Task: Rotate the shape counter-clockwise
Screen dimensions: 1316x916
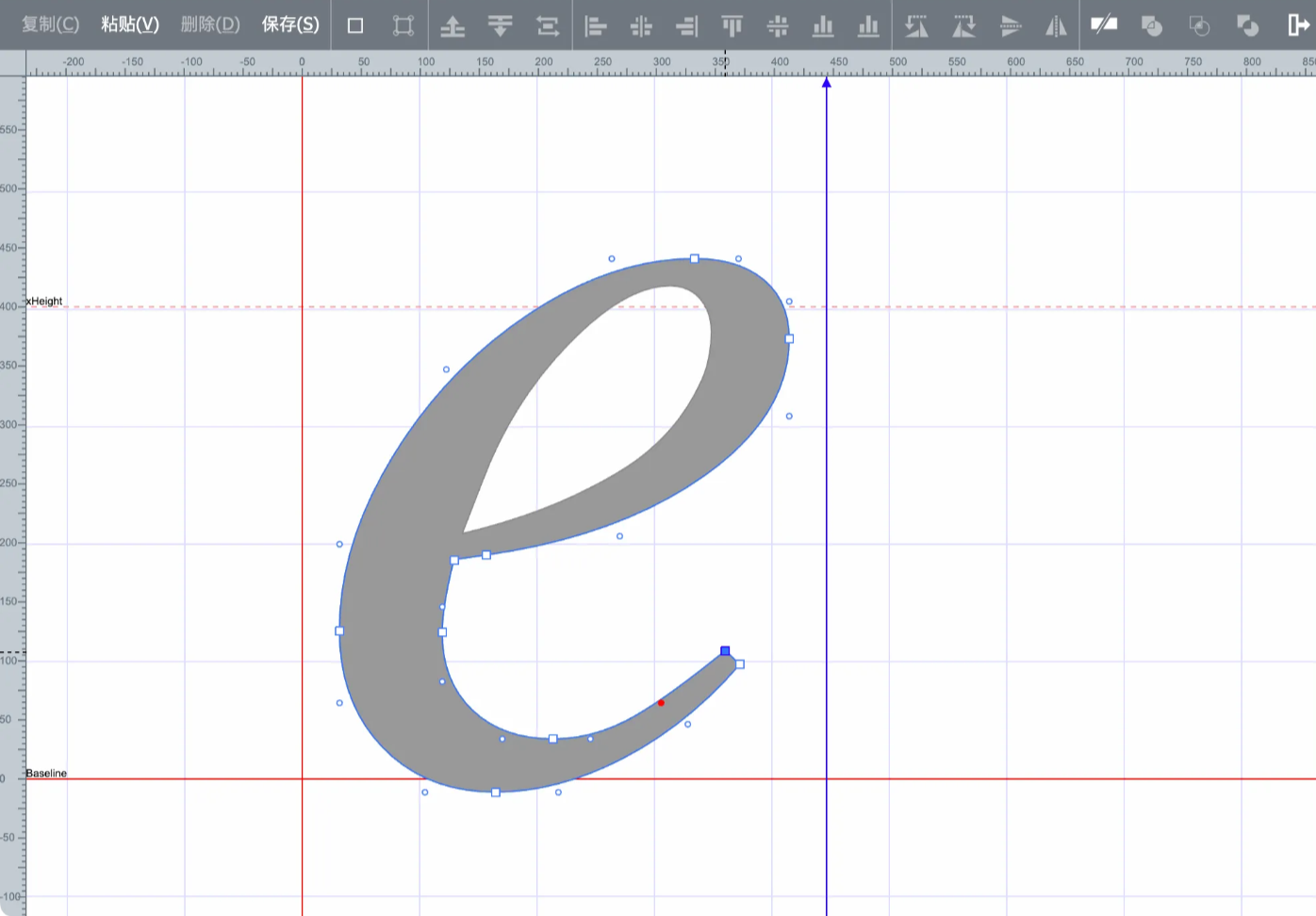Action: coord(916,25)
